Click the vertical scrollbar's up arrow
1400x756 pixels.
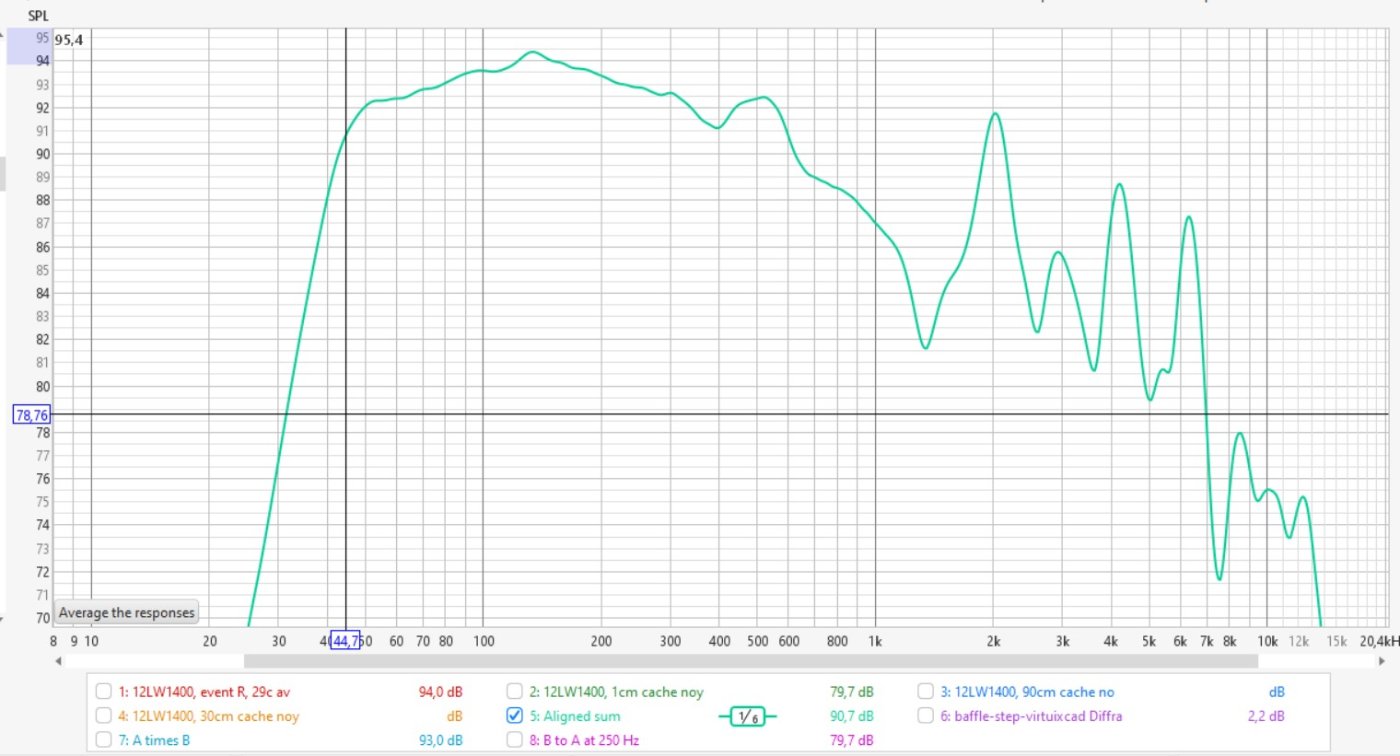pyautogui.click(x=2, y=35)
